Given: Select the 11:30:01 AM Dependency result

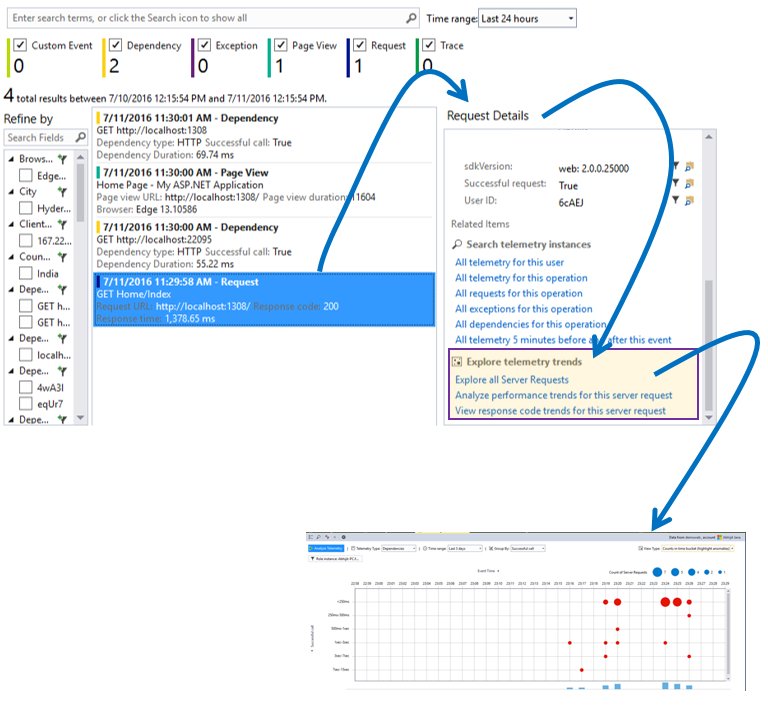Looking at the screenshot, I should (x=264, y=136).
